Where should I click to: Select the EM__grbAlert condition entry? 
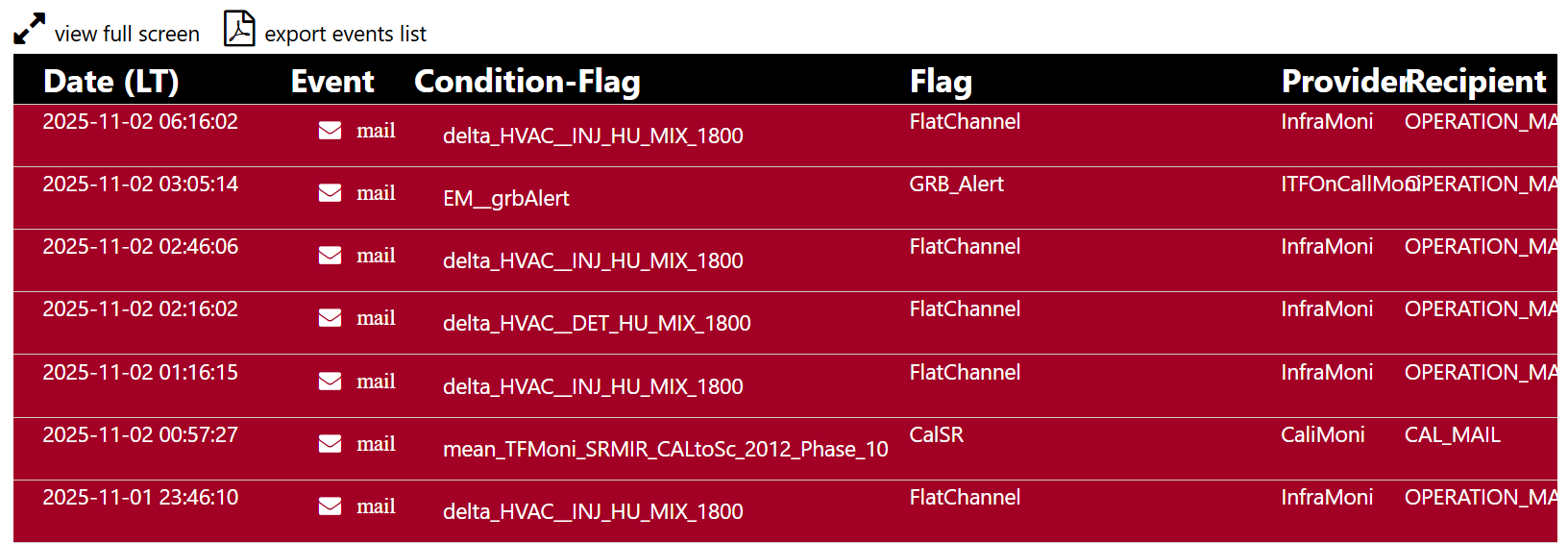(x=505, y=199)
